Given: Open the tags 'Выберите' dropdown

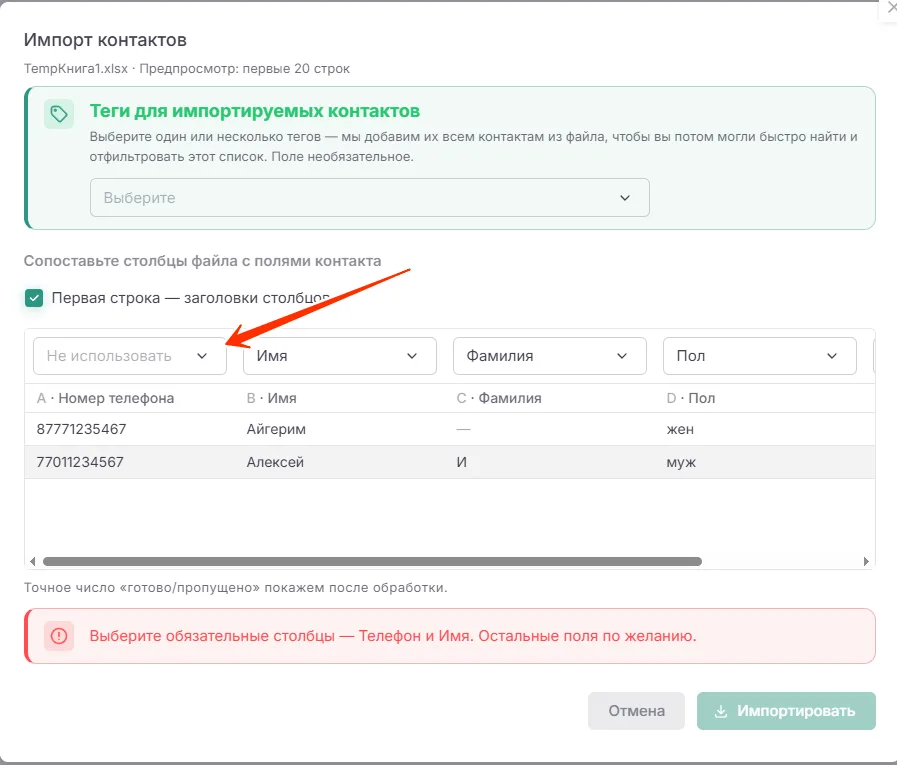Looking at the screenshot, I should pyautogui.click(x=370, y=197).
